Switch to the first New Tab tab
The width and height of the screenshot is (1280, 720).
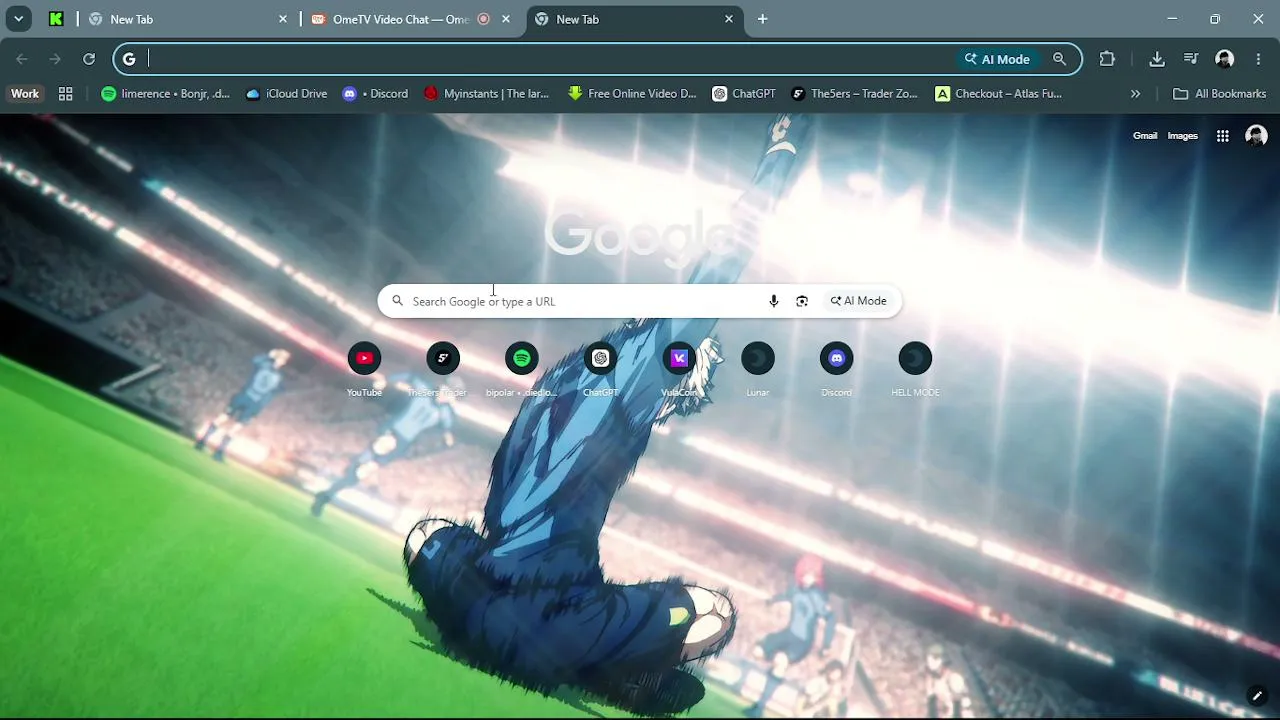coord(187,19)
